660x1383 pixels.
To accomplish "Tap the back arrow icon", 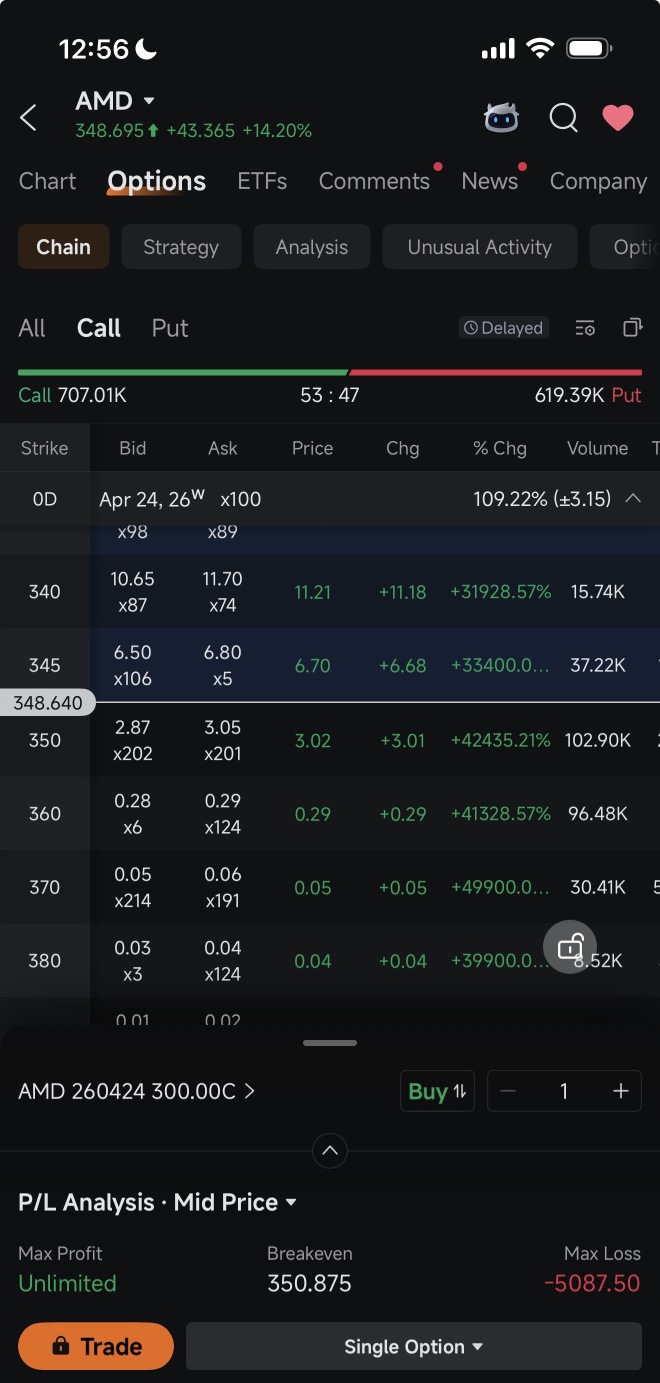I will 28,118.
